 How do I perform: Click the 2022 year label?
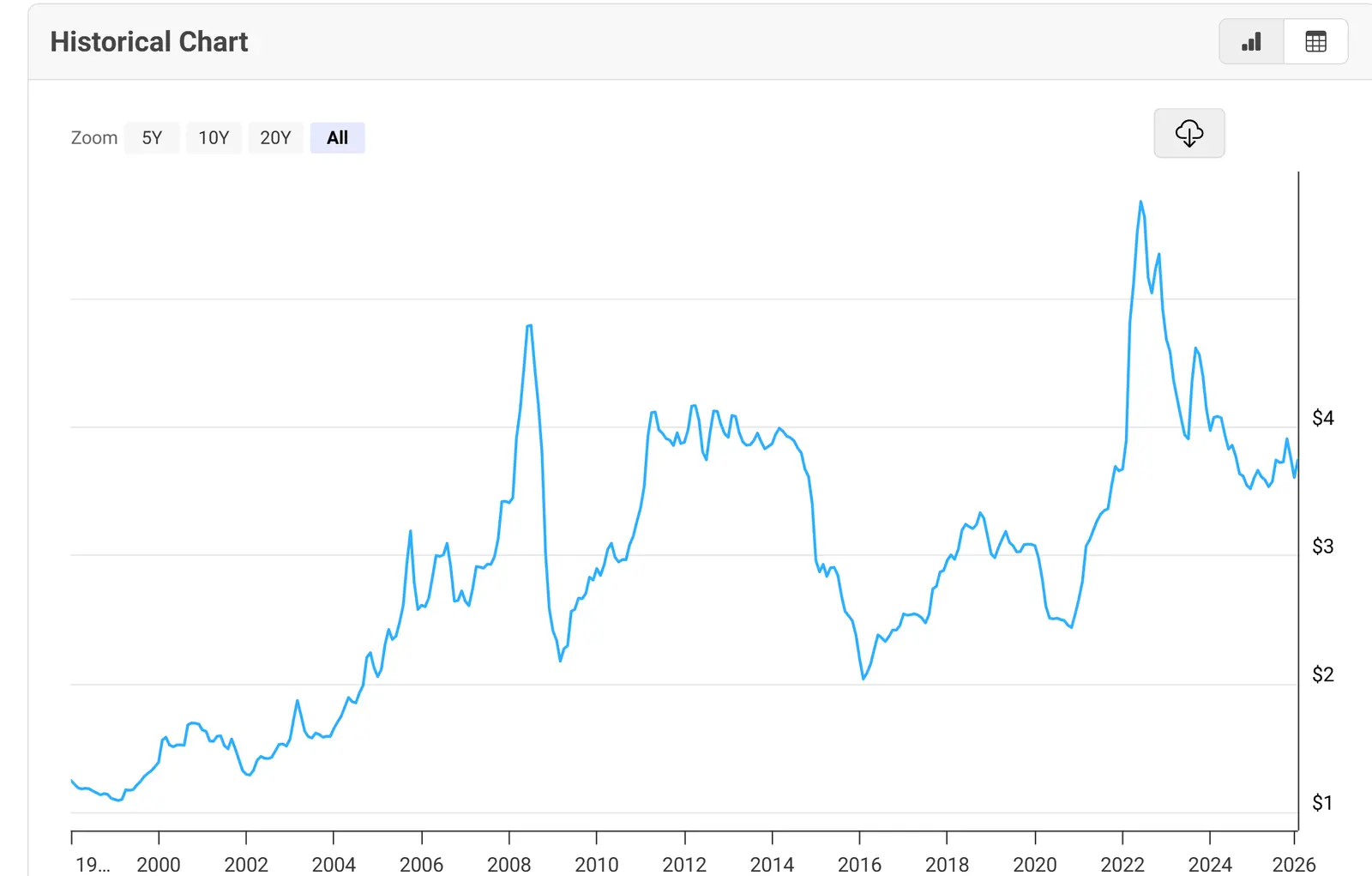[1122, 864]
